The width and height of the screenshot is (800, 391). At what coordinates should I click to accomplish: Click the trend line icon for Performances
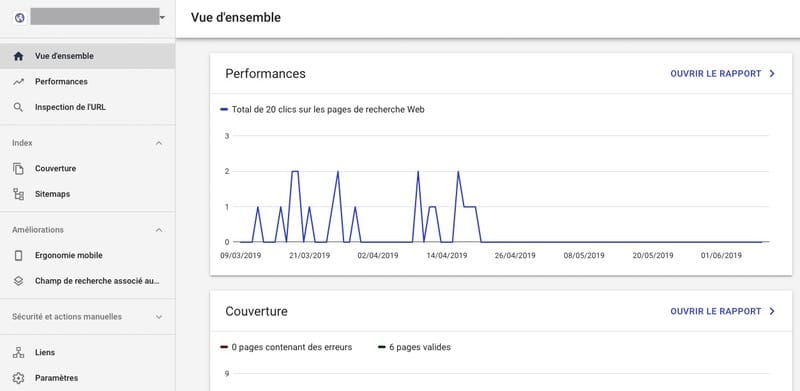(x=18, y=82)
